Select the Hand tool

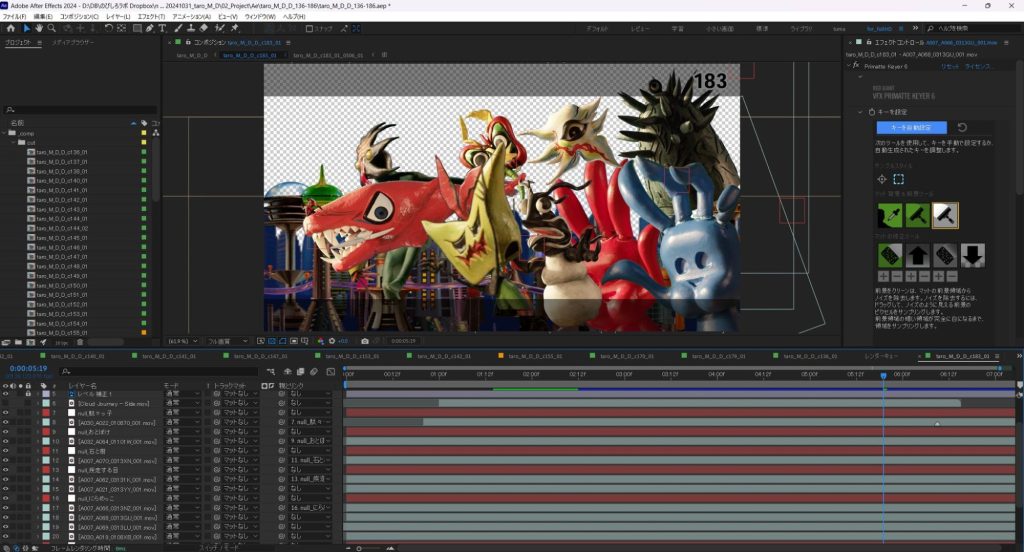(39, 29)
